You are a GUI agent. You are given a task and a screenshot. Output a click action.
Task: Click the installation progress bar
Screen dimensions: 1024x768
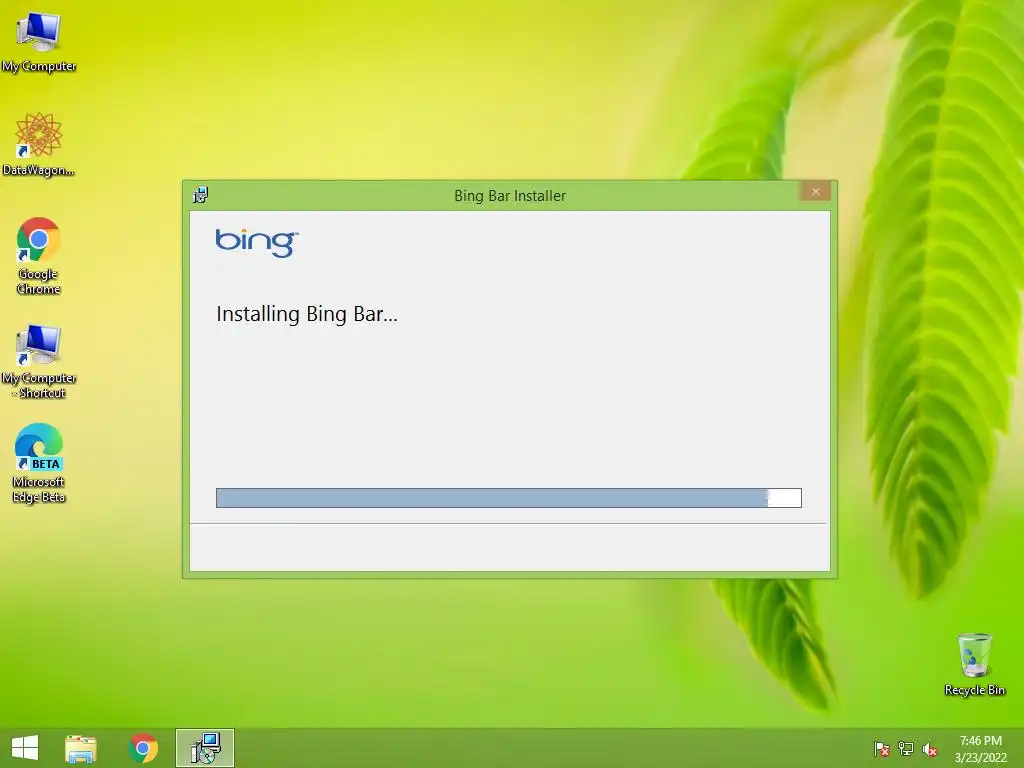(x=509, y=498)
